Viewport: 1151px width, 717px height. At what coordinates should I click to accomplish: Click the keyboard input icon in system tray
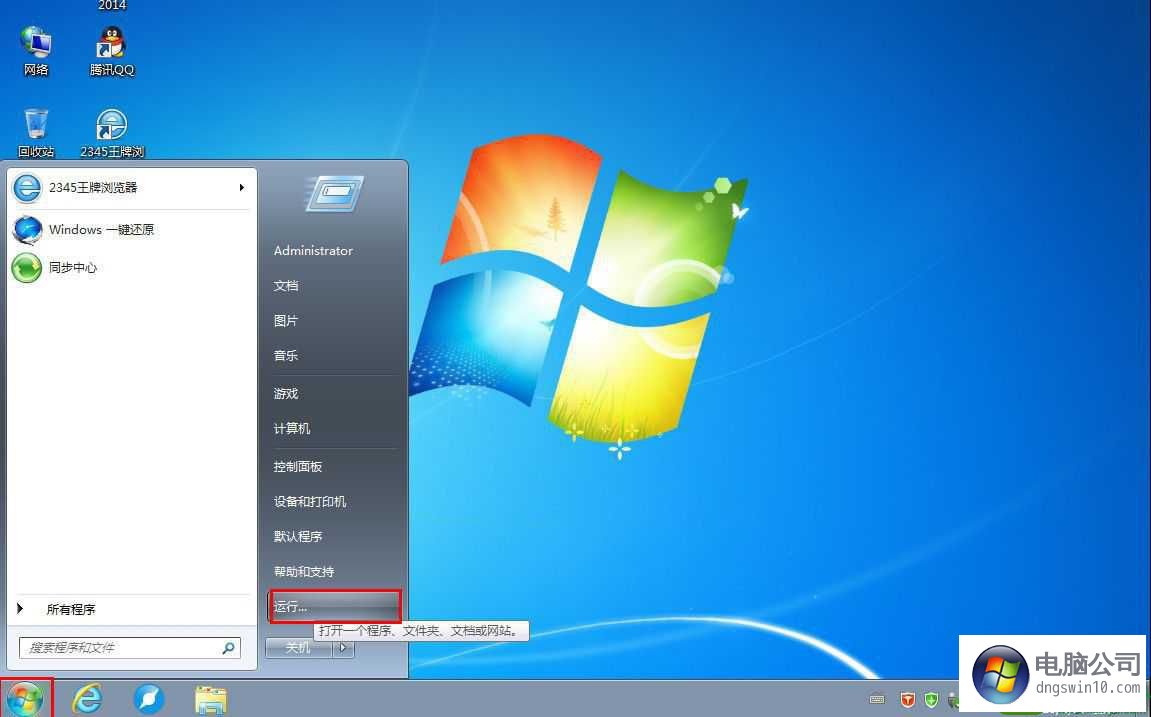(x=876, y=699)
